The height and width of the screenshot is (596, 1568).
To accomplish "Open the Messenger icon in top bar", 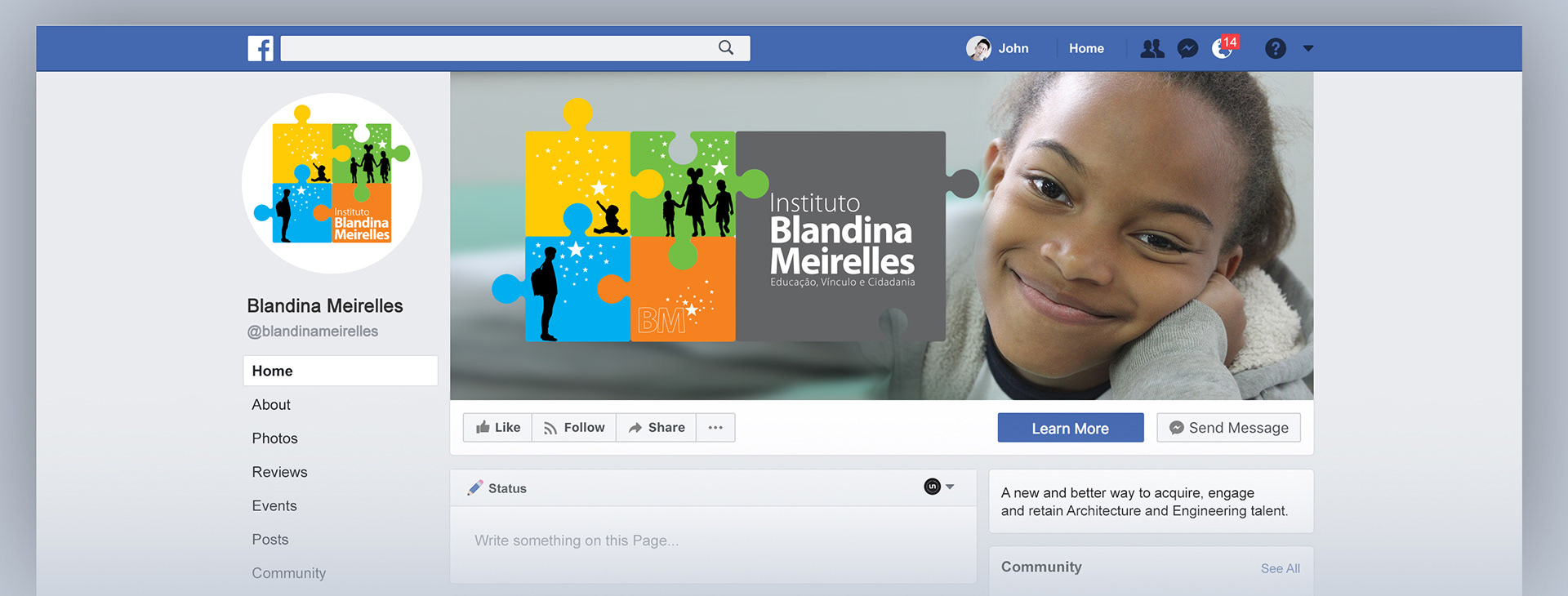I will (1187, 49).
